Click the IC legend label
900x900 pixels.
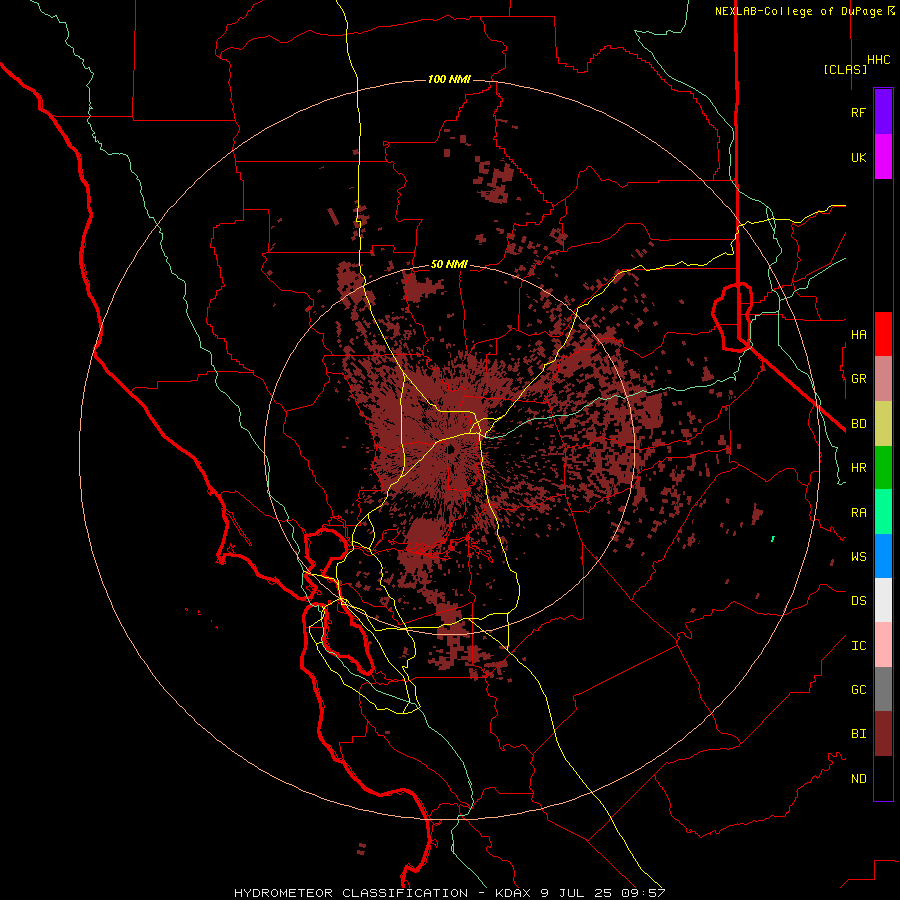(858, 646)
